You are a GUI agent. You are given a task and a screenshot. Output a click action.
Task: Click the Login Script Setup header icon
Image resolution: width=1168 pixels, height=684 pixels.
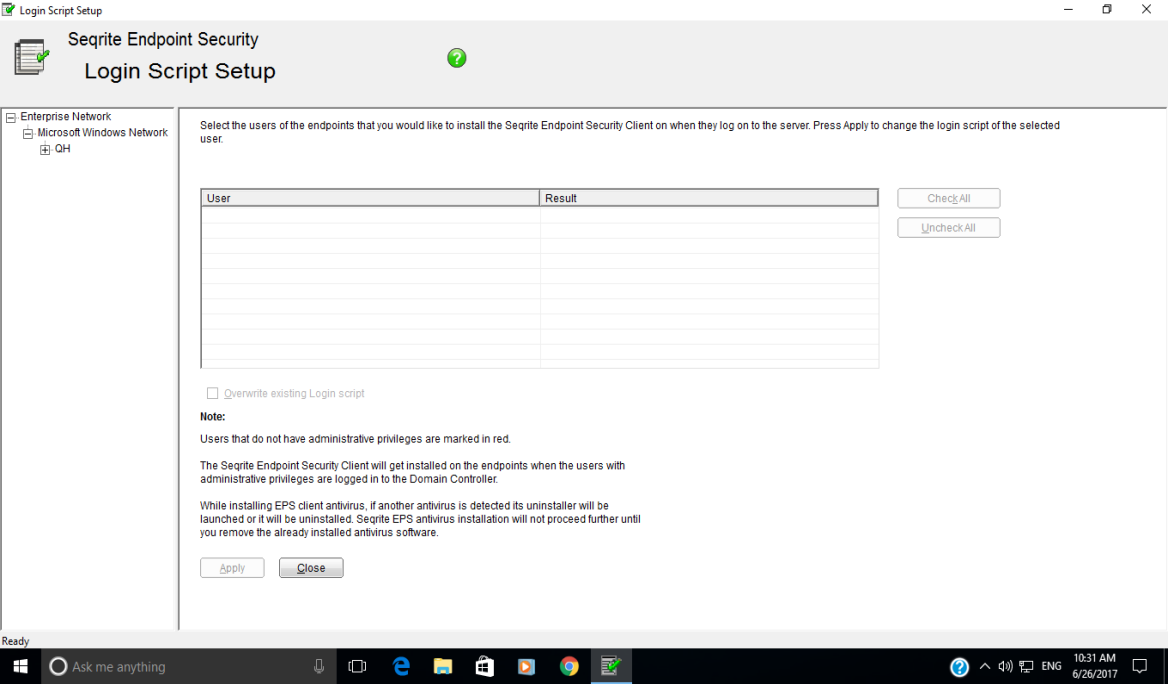(x=31, y=58)
